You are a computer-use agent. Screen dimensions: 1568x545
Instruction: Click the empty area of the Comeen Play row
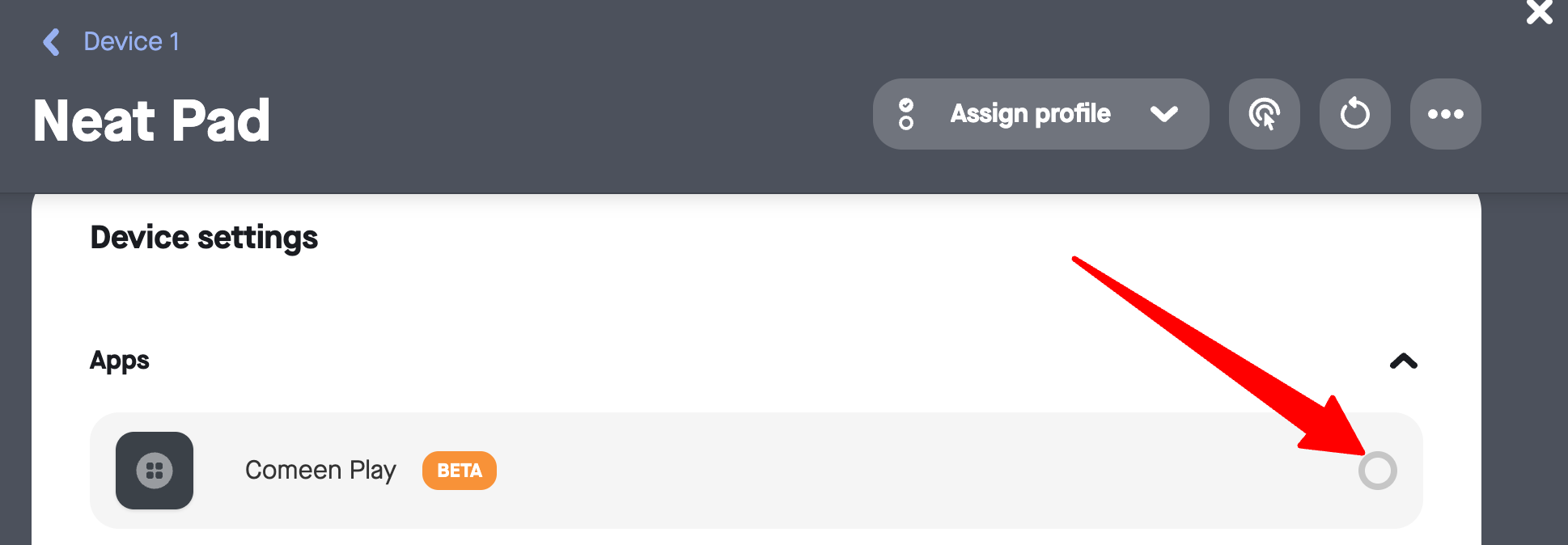890,471
